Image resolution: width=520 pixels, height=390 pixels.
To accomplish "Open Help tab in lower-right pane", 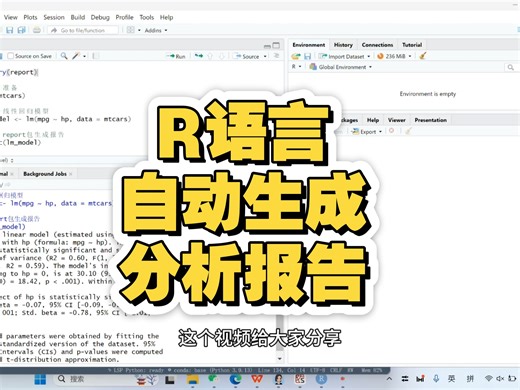I will 373,120.
